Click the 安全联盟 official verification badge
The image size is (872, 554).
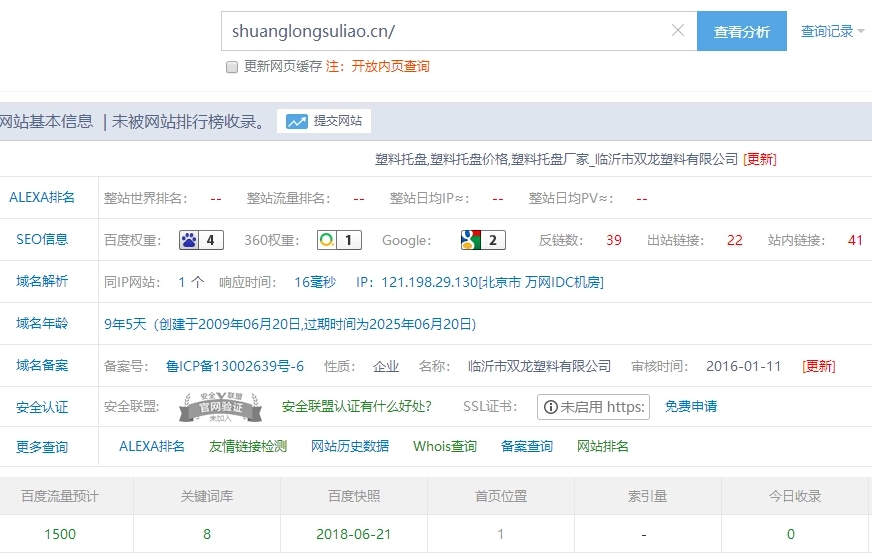point(220,406)
